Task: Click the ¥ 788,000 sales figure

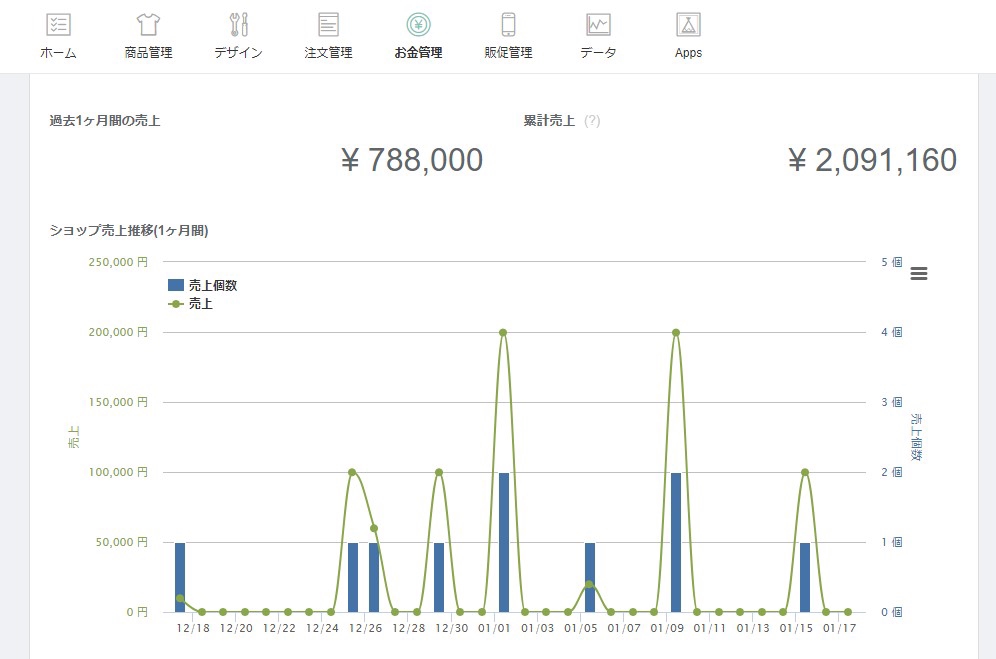Action: 412,160
